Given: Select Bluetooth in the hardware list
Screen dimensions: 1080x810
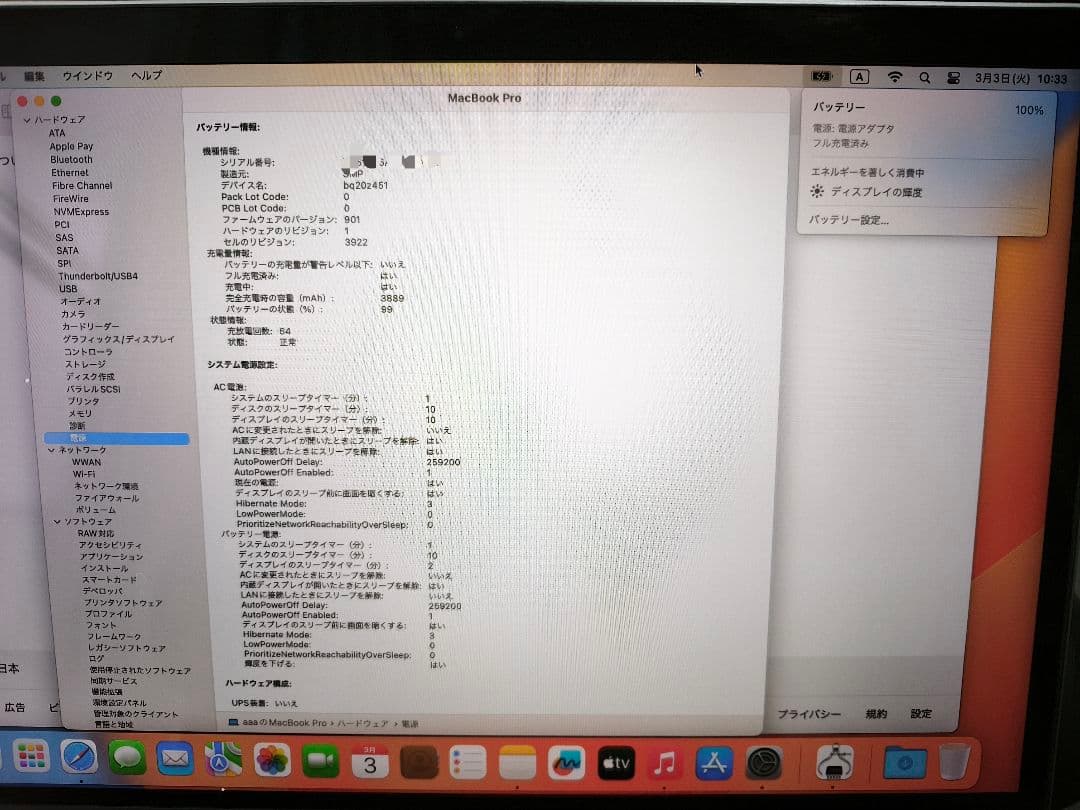Looking at the screenshot, I should coord(71,159).
